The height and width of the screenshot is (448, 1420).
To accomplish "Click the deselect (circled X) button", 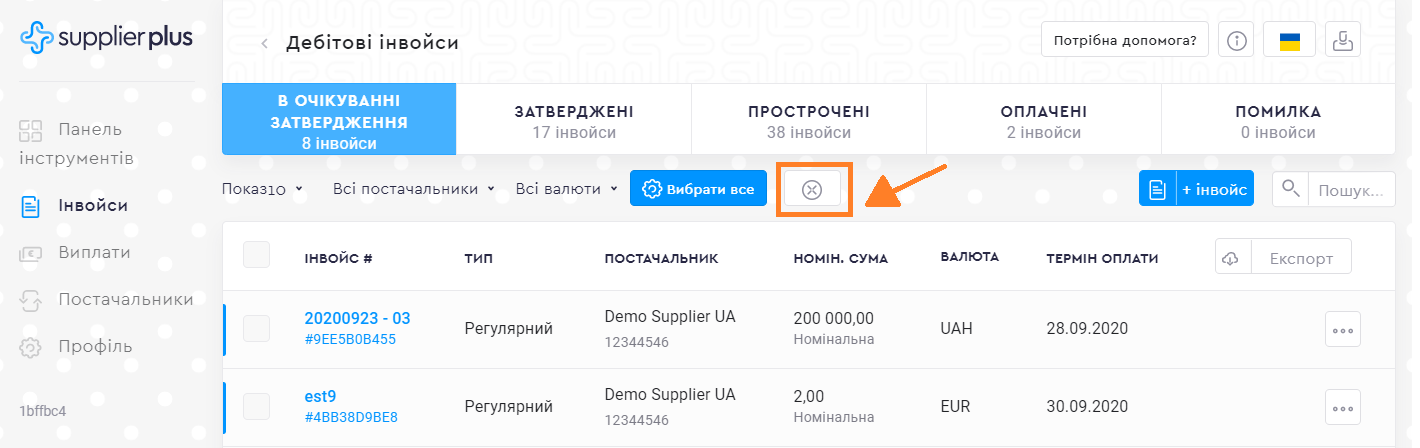I will pyautogui.click(x=812, y=189).
